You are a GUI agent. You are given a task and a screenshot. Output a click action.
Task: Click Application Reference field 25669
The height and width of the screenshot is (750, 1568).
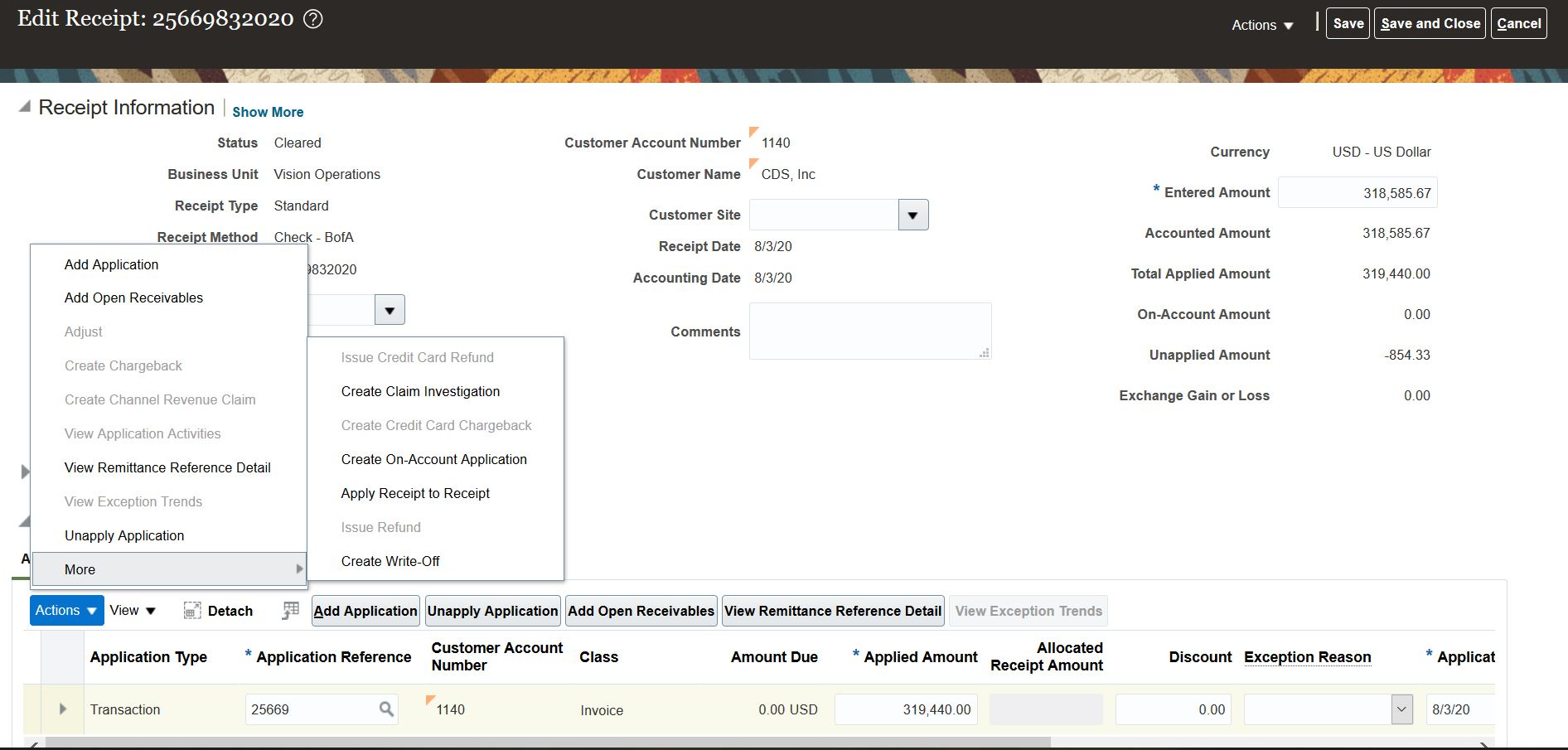[322, 709]
